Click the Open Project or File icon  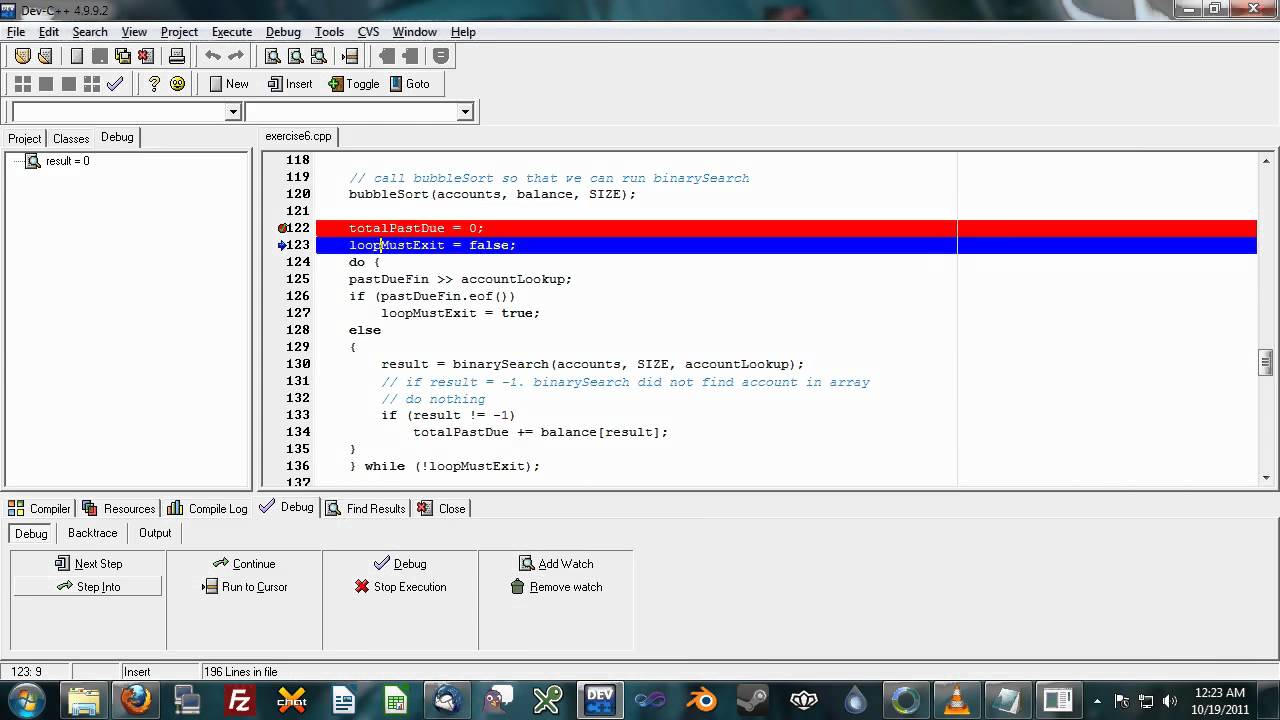pyautogui.click(x=45, y=56)
